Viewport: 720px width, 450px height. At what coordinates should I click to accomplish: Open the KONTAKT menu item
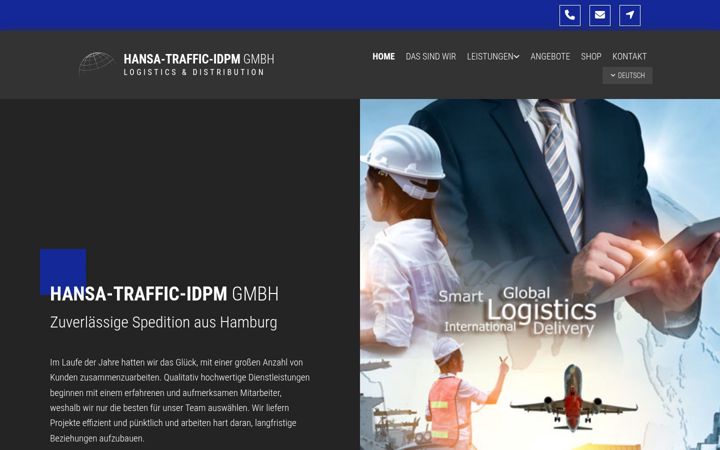coord(629,56)
